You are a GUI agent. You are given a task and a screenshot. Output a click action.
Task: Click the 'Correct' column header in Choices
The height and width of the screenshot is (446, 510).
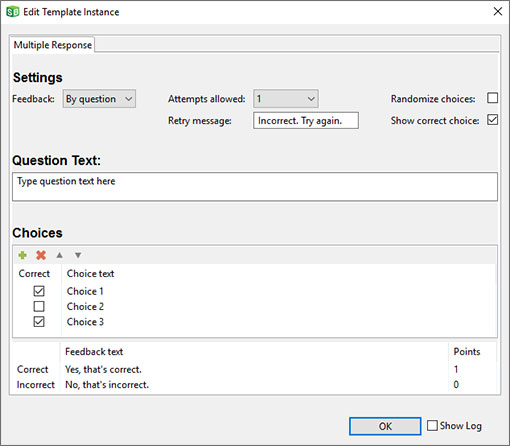coord(34,273)
